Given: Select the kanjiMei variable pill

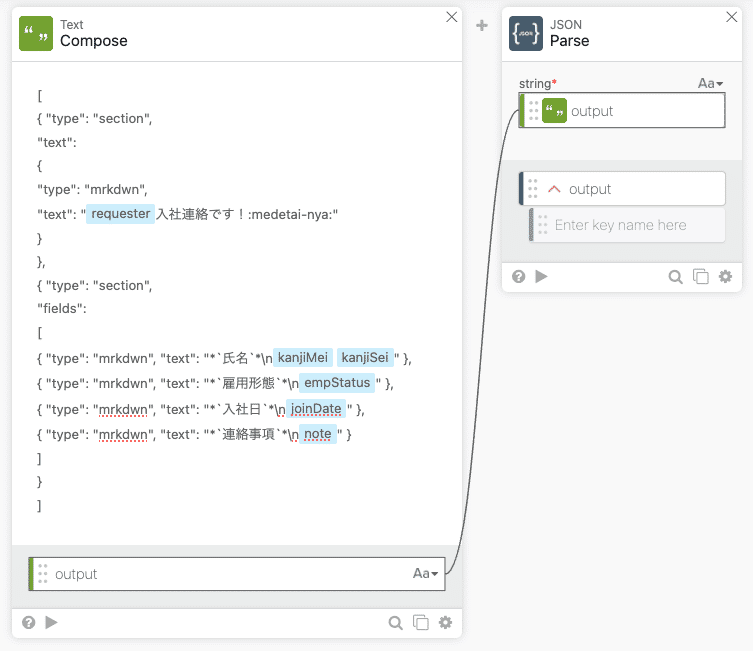Looking at the screenshot, I should [x=303, y=358].
